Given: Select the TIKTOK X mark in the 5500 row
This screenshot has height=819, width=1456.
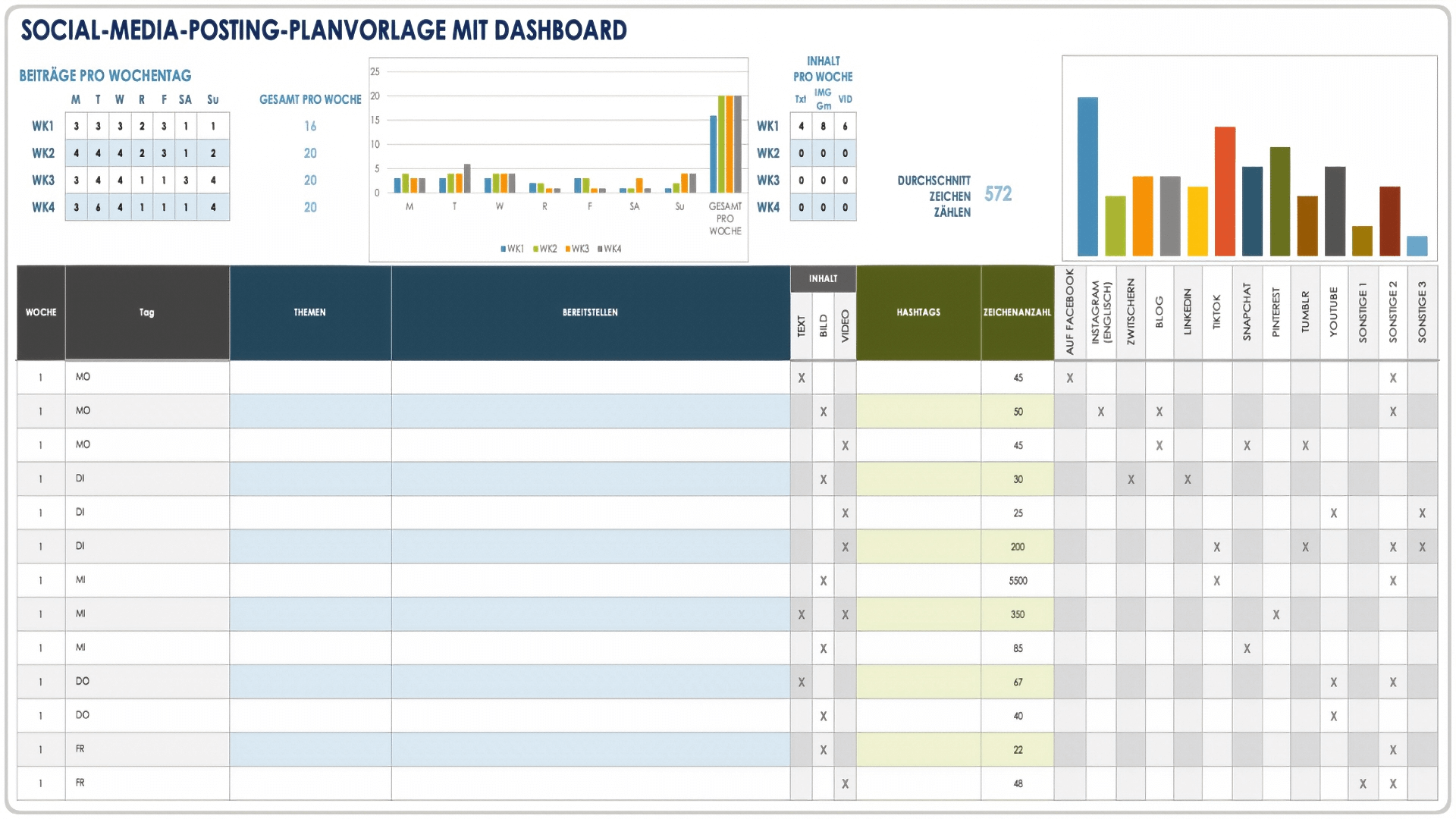Looking at the screenshot, I should [1217, 581].
